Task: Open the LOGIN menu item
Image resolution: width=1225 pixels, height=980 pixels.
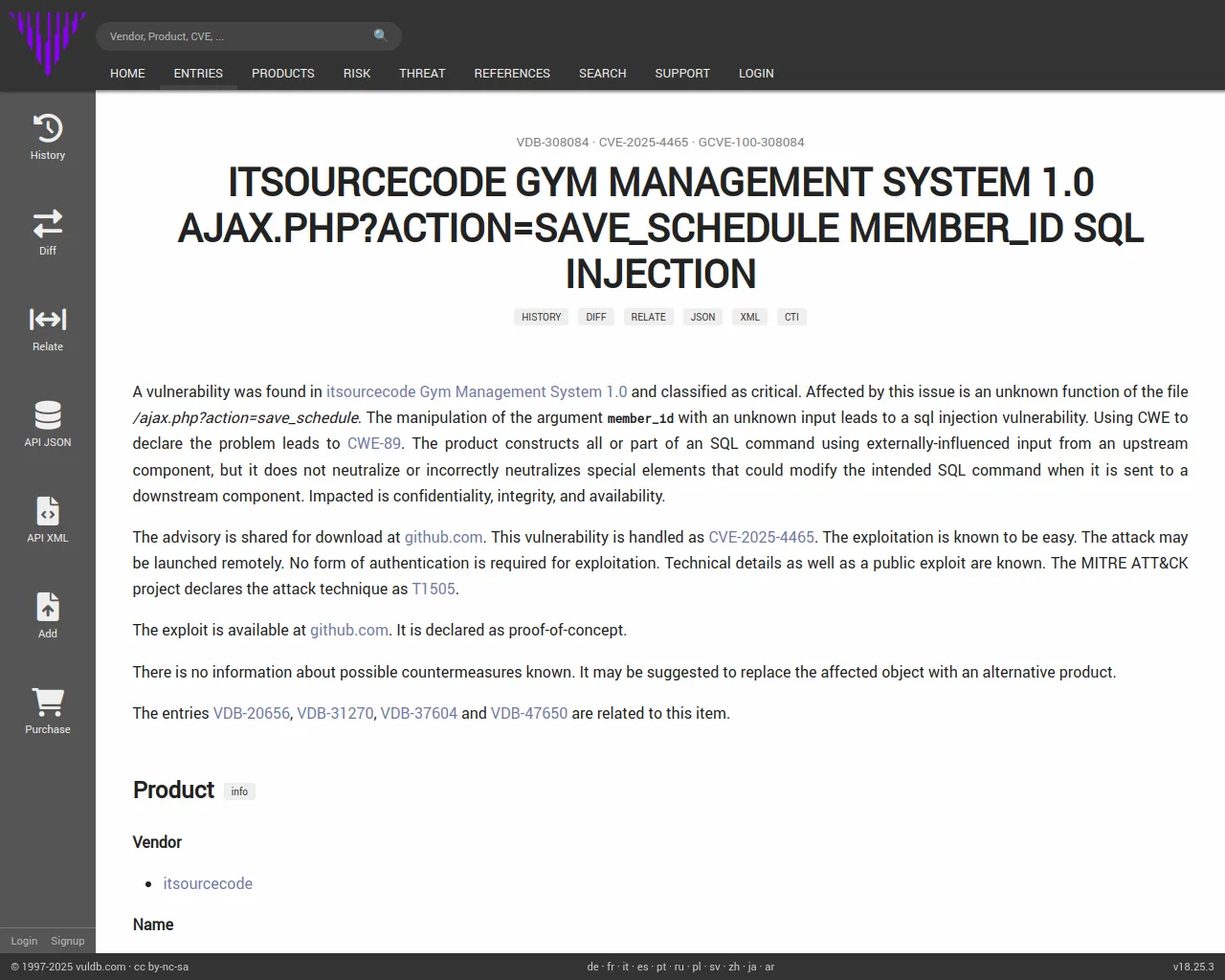Action: tap(756, 73)
